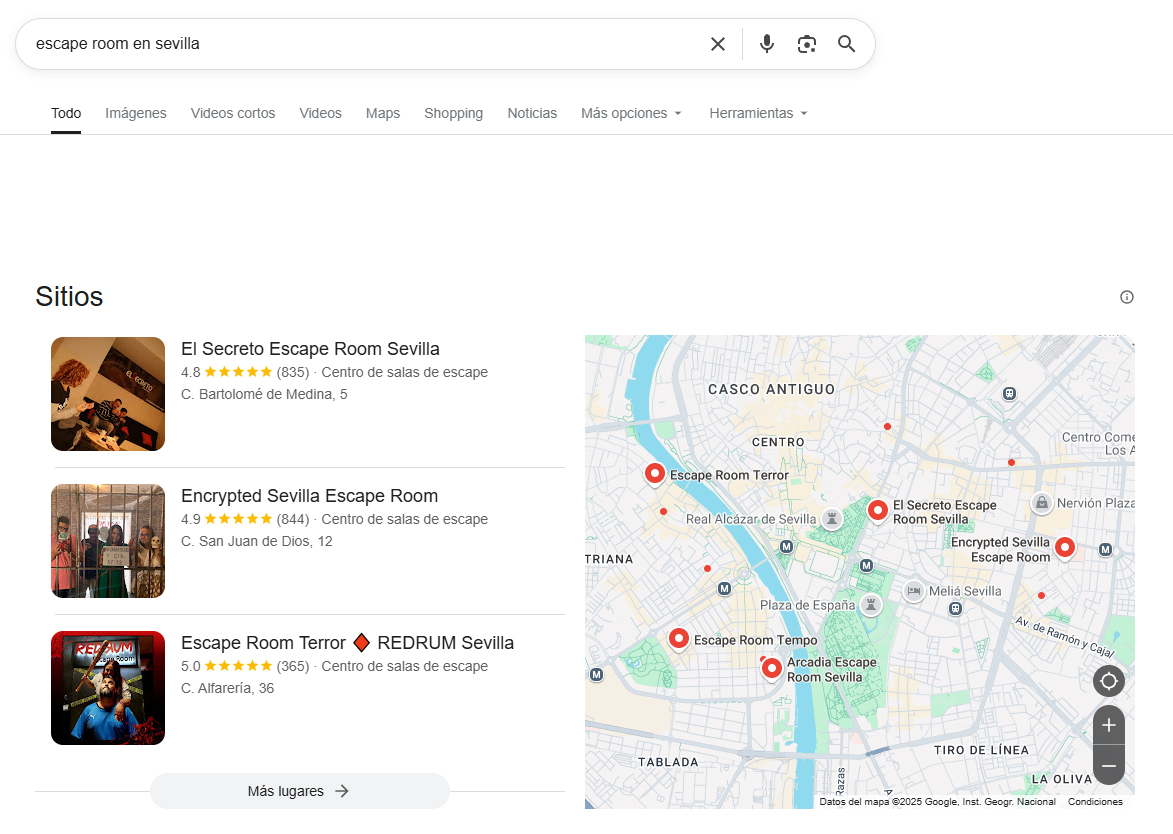Open search by image camera icon
The width and height of the screenshot is (1173, 834).
tap(806, 44)
